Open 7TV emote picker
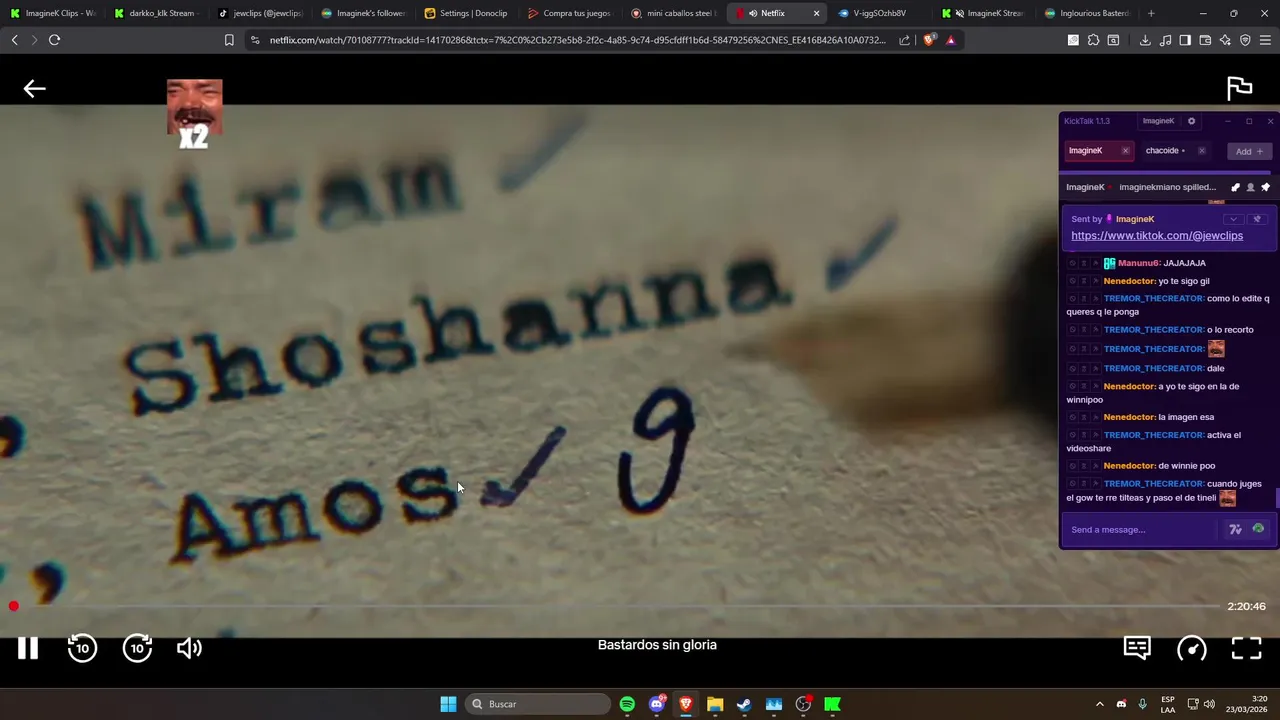The width and height of the screenshot is (1280, 720). (x=1236, y=529)
